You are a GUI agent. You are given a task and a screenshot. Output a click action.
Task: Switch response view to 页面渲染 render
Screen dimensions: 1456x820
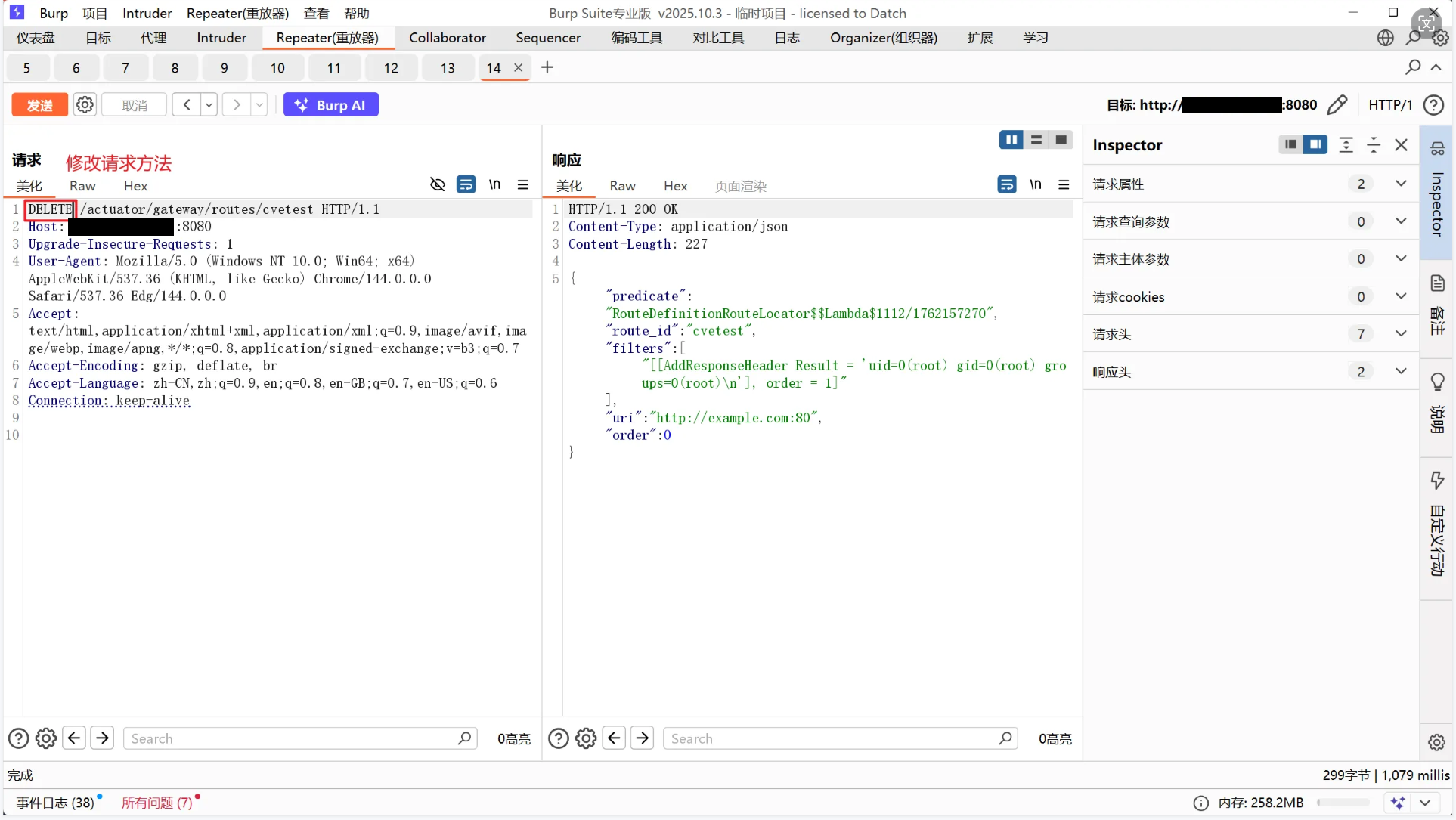point(741,186)
